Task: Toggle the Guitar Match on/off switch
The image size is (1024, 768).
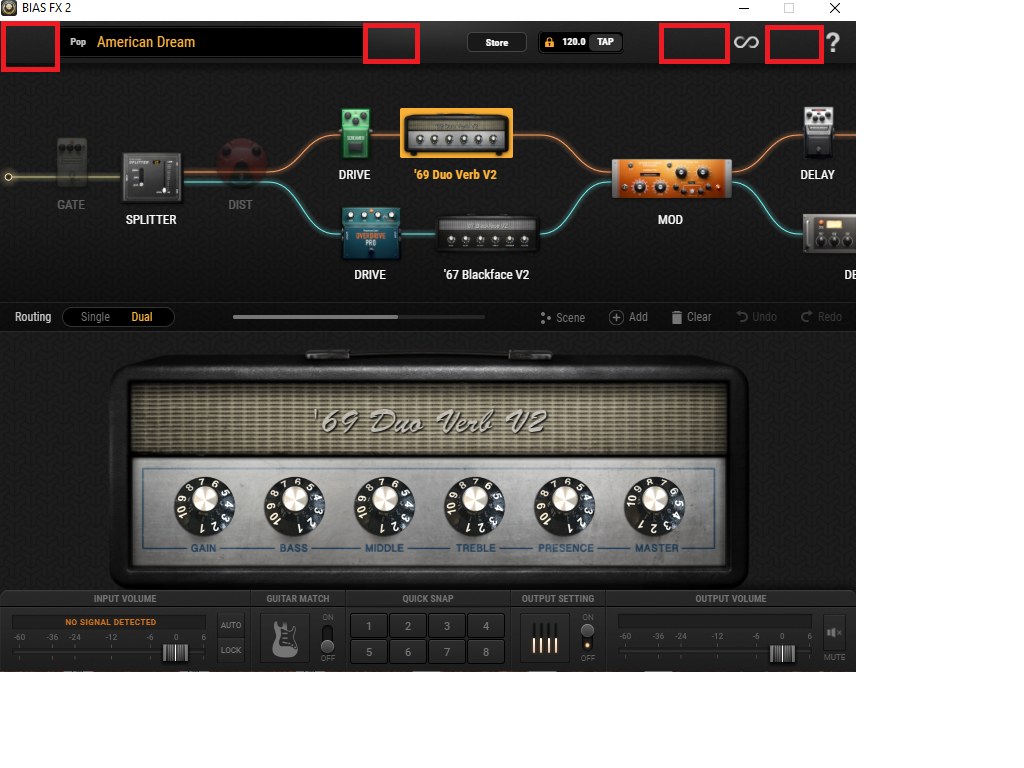Action: (328, 639)
